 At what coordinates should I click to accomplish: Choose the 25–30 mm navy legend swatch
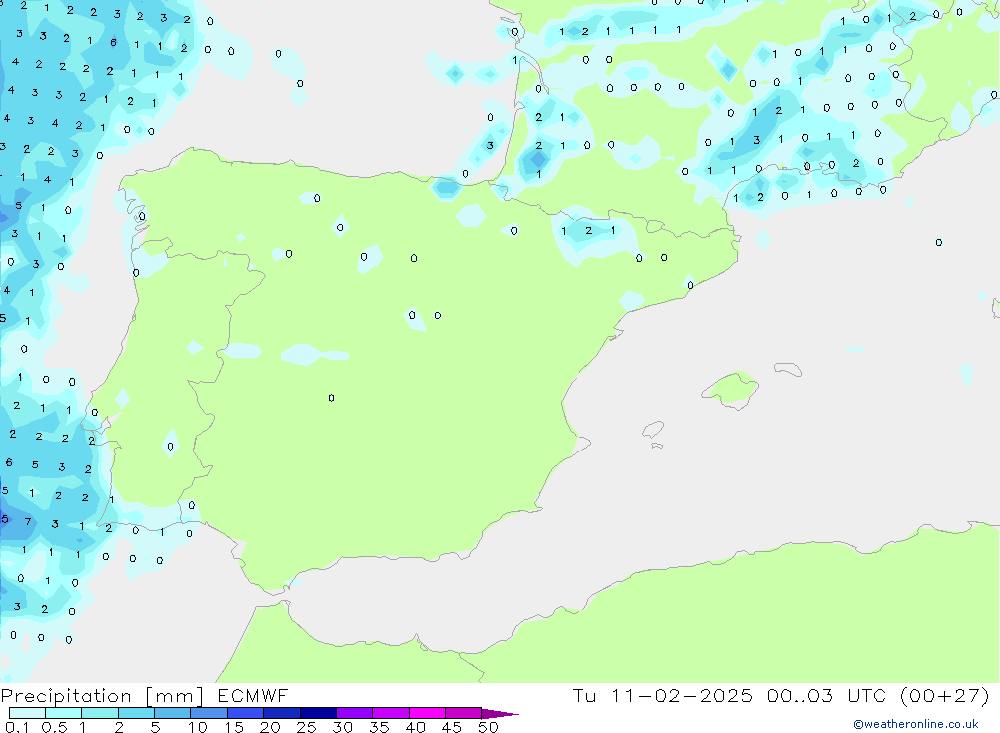318,713
